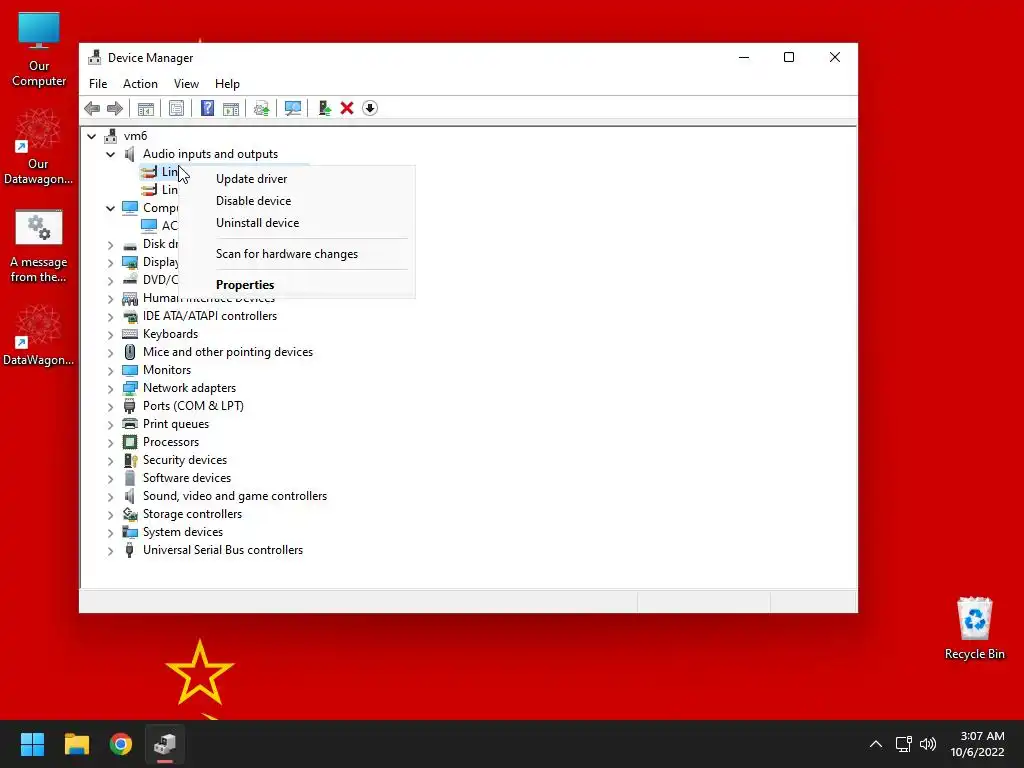Select the Recycle Bin desktop icon
This screenshot has width=1024, height=768.
point(974,628)
